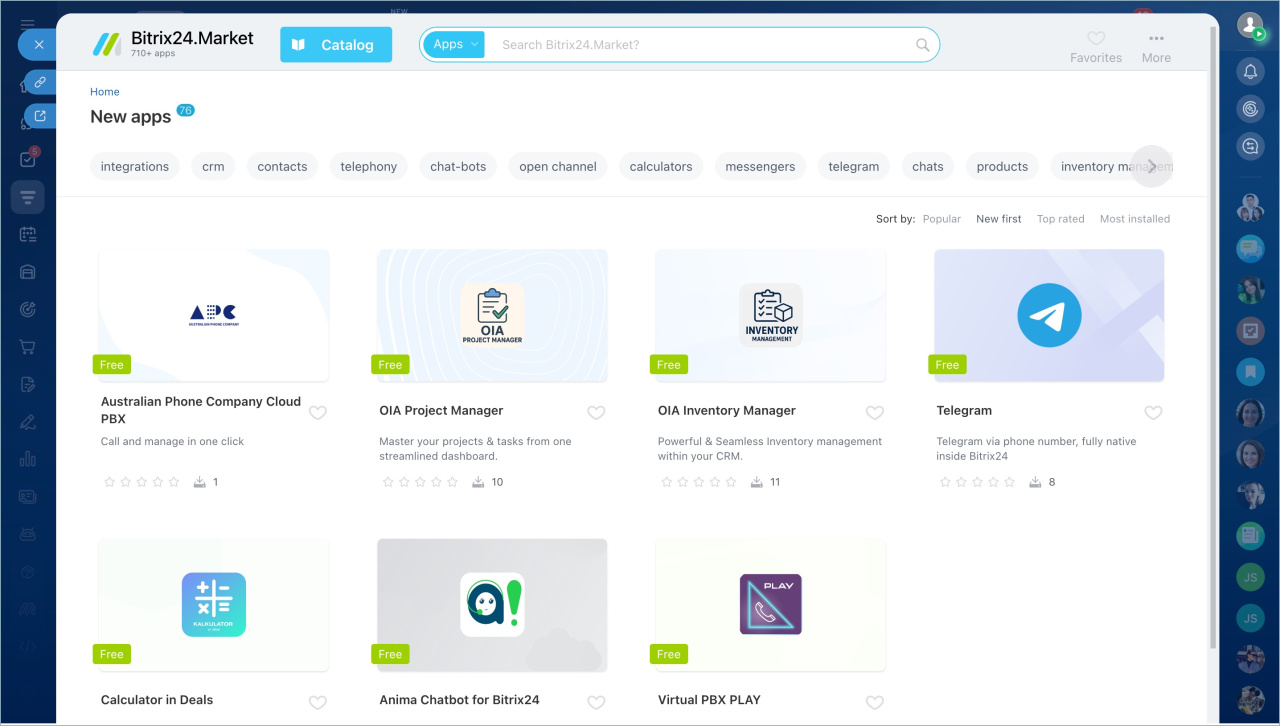Sort apps by Most installed
The image size is (1280, 726).
(1134, 219)
